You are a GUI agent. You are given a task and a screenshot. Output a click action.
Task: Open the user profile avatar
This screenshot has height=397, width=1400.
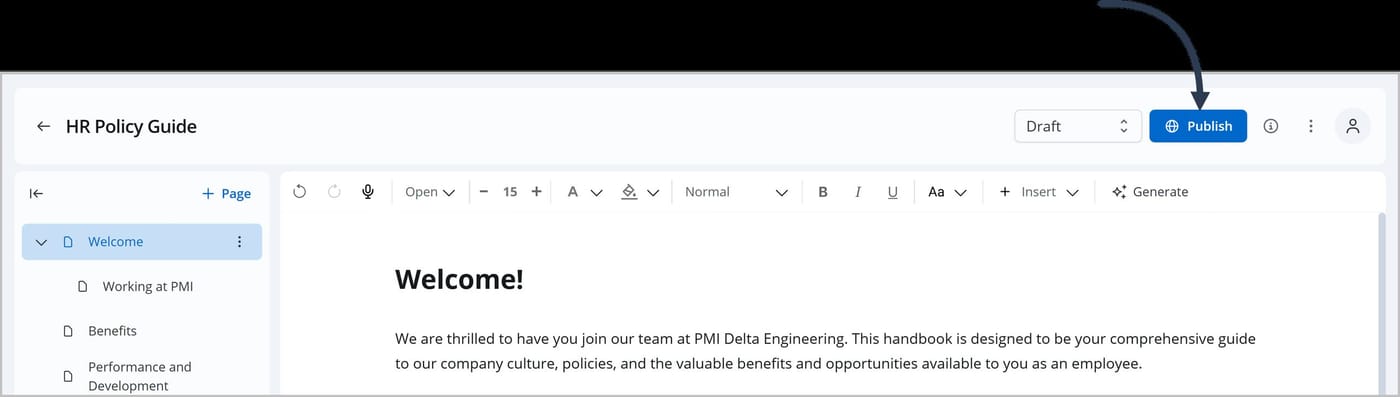point(1353,126)
